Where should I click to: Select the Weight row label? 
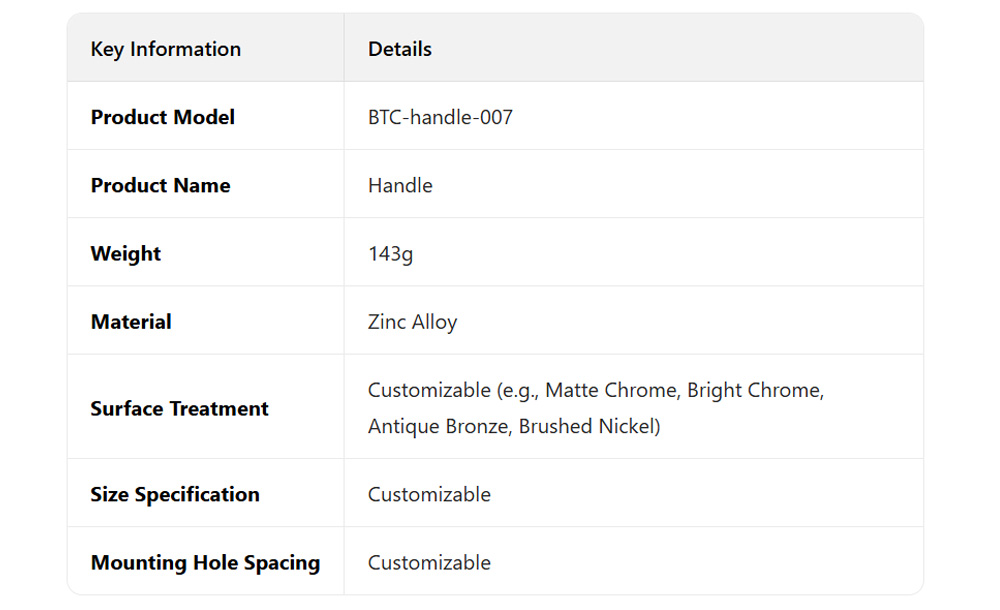(x=126, y=253)
